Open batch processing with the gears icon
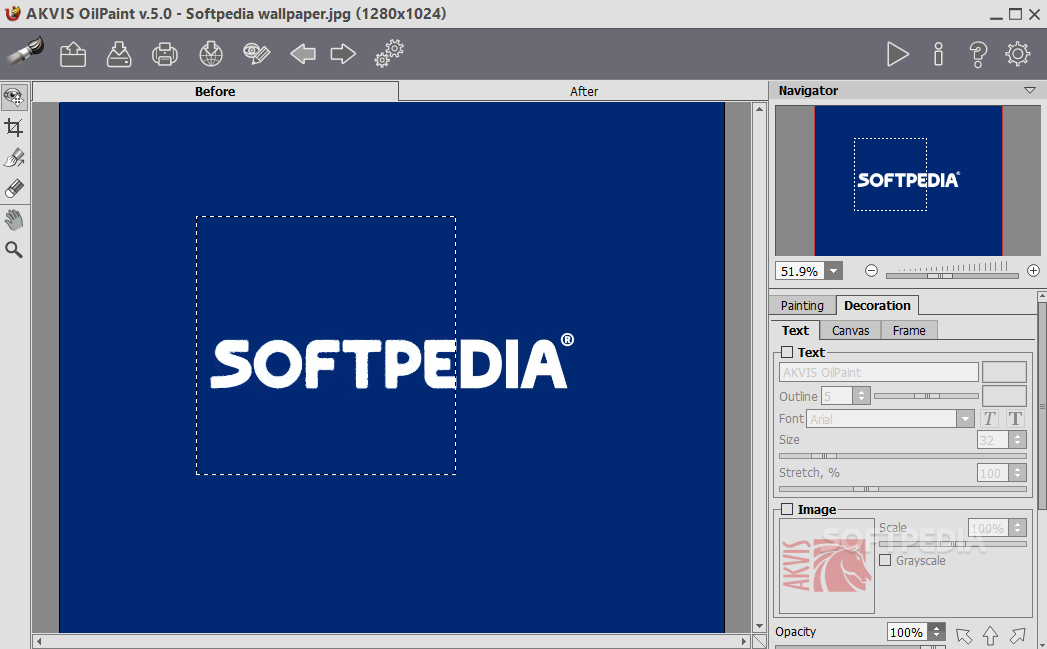The width and height of the screenshot is (1047, 649). click(389, 53)
